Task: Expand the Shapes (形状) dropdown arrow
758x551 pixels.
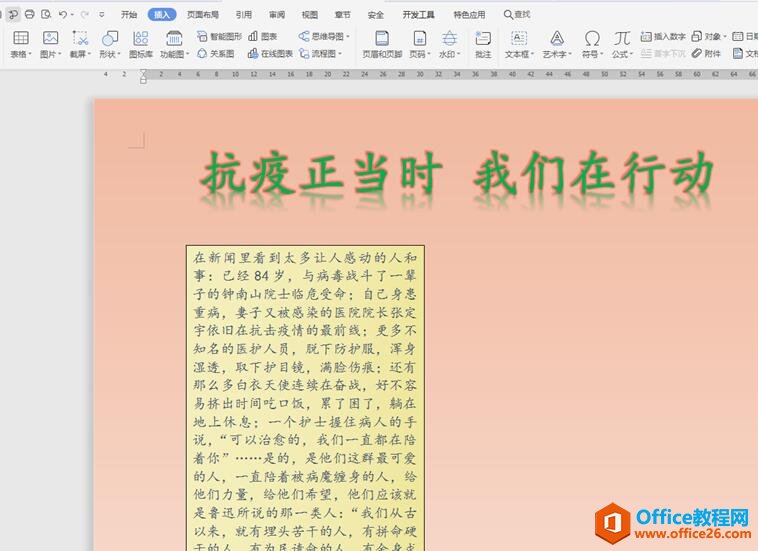Action: pyautogui.click(x=119, y=54)
